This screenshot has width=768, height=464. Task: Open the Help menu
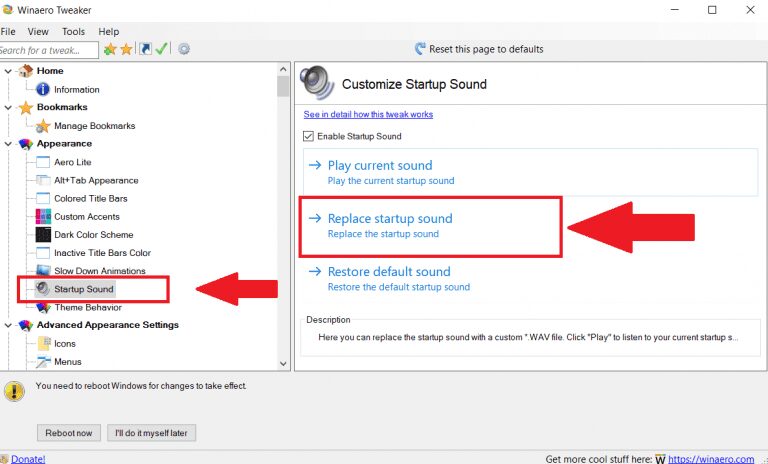(x=109, y=31)
